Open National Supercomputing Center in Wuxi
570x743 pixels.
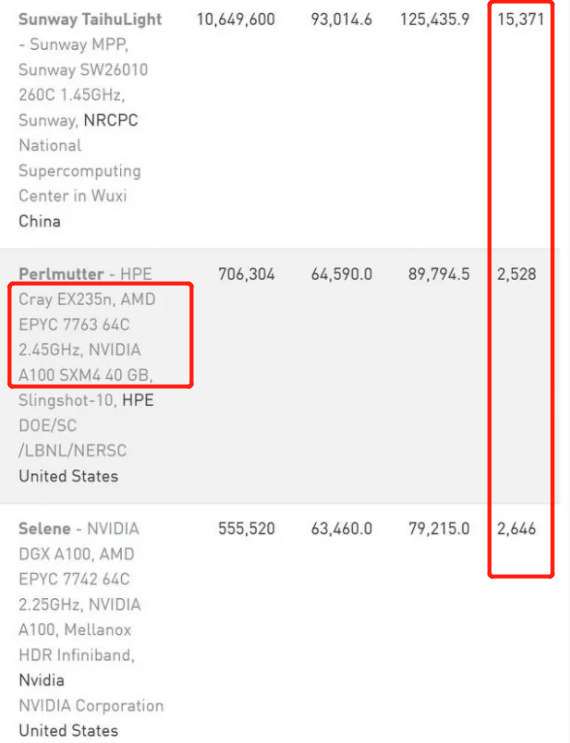(x=80, y=171)
